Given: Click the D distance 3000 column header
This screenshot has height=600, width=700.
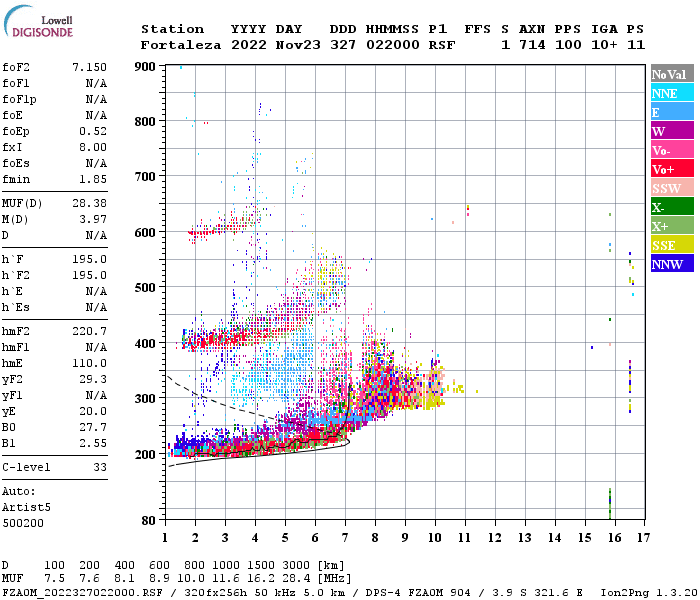Looking at the screenshot, I should tap(296, 565).
